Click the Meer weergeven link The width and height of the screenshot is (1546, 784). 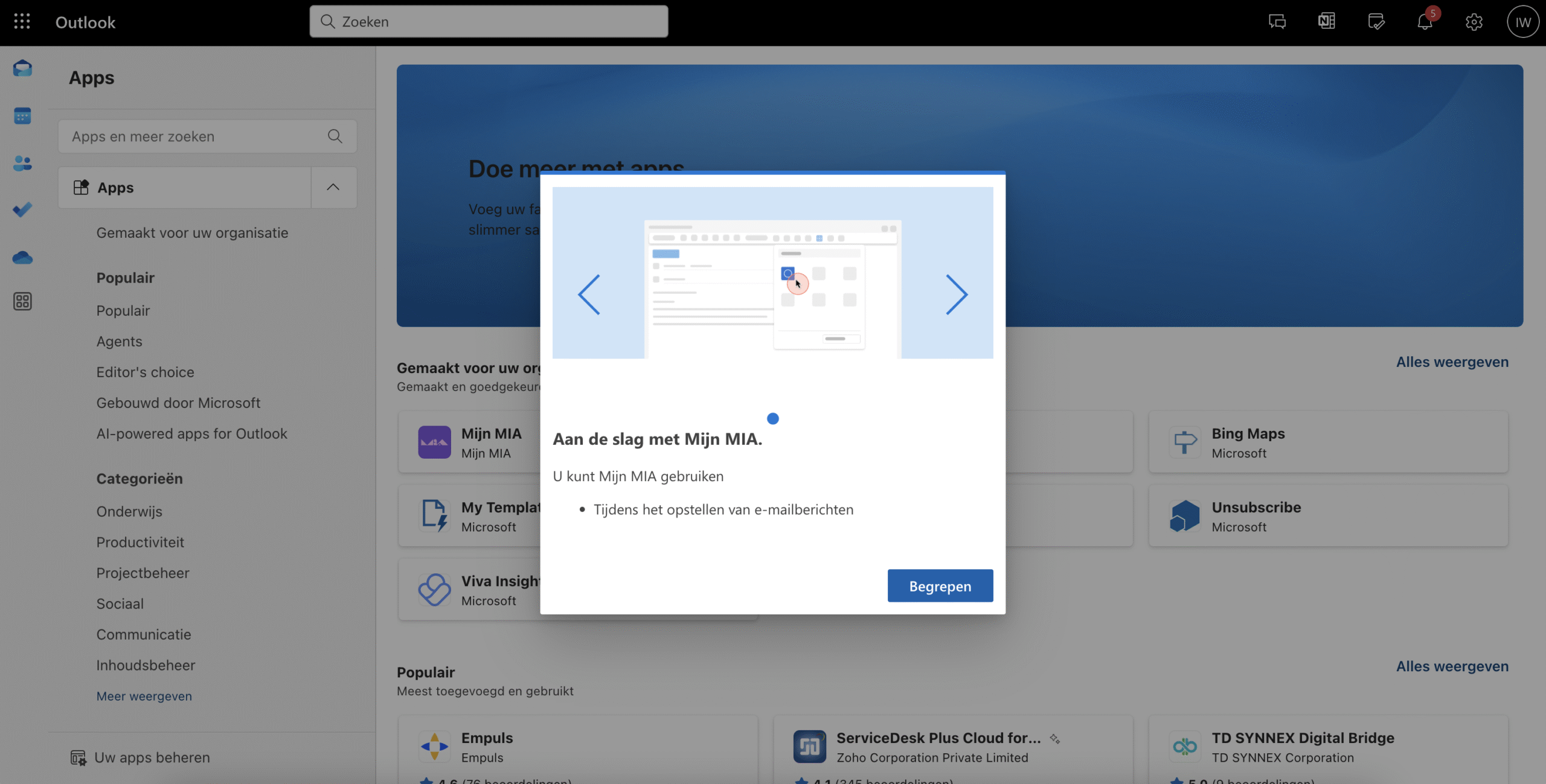(x=144, y=696)
